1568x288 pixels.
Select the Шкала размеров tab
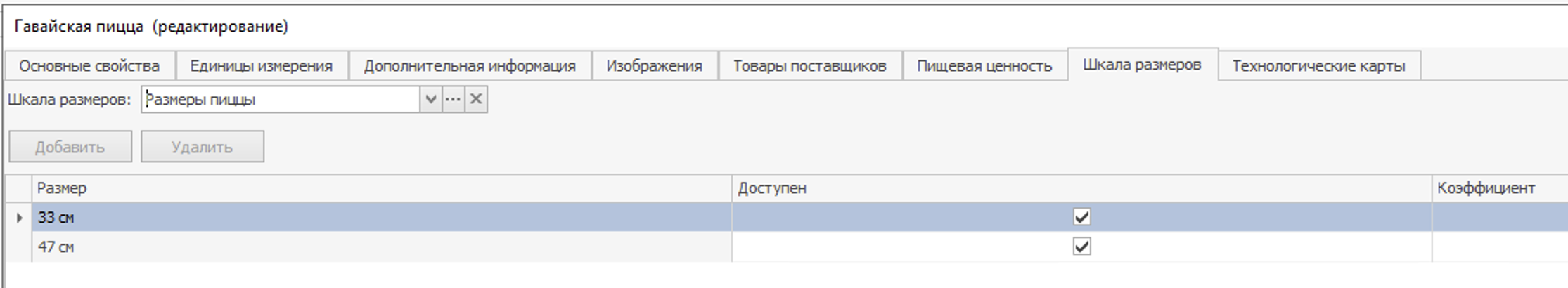[x=1142, y=65]
